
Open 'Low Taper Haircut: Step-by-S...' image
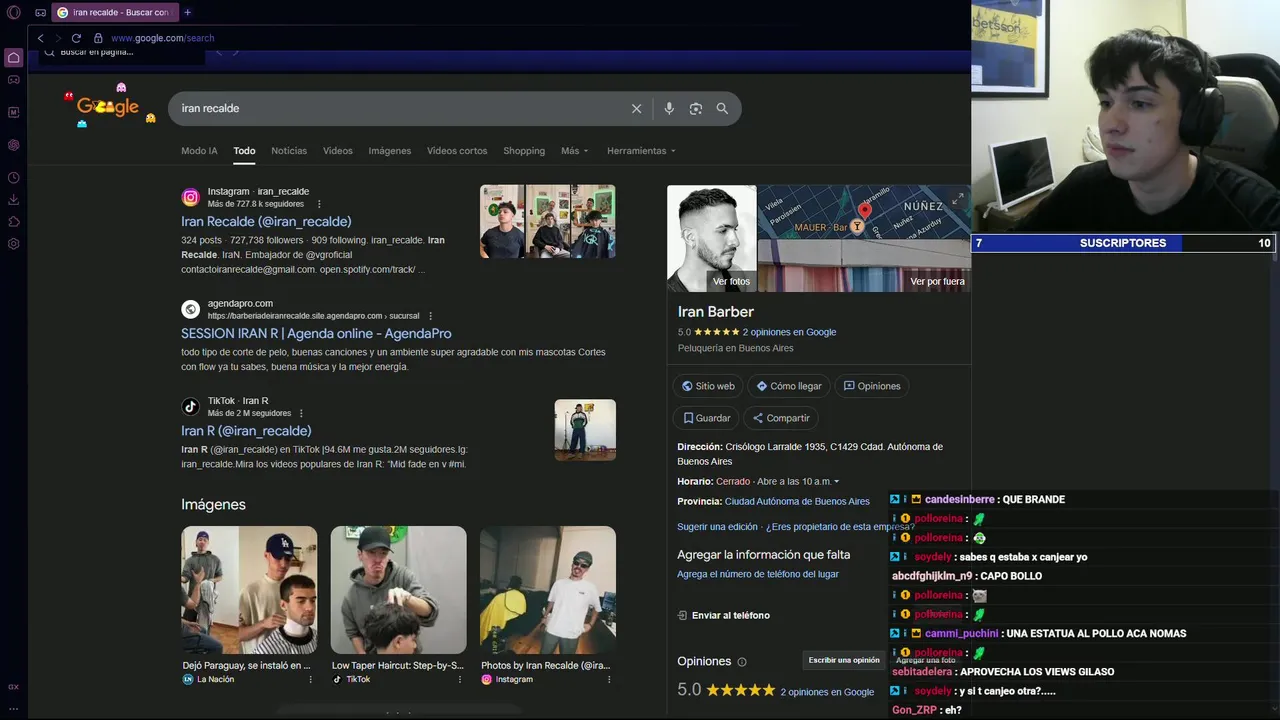tap(398, 590)
